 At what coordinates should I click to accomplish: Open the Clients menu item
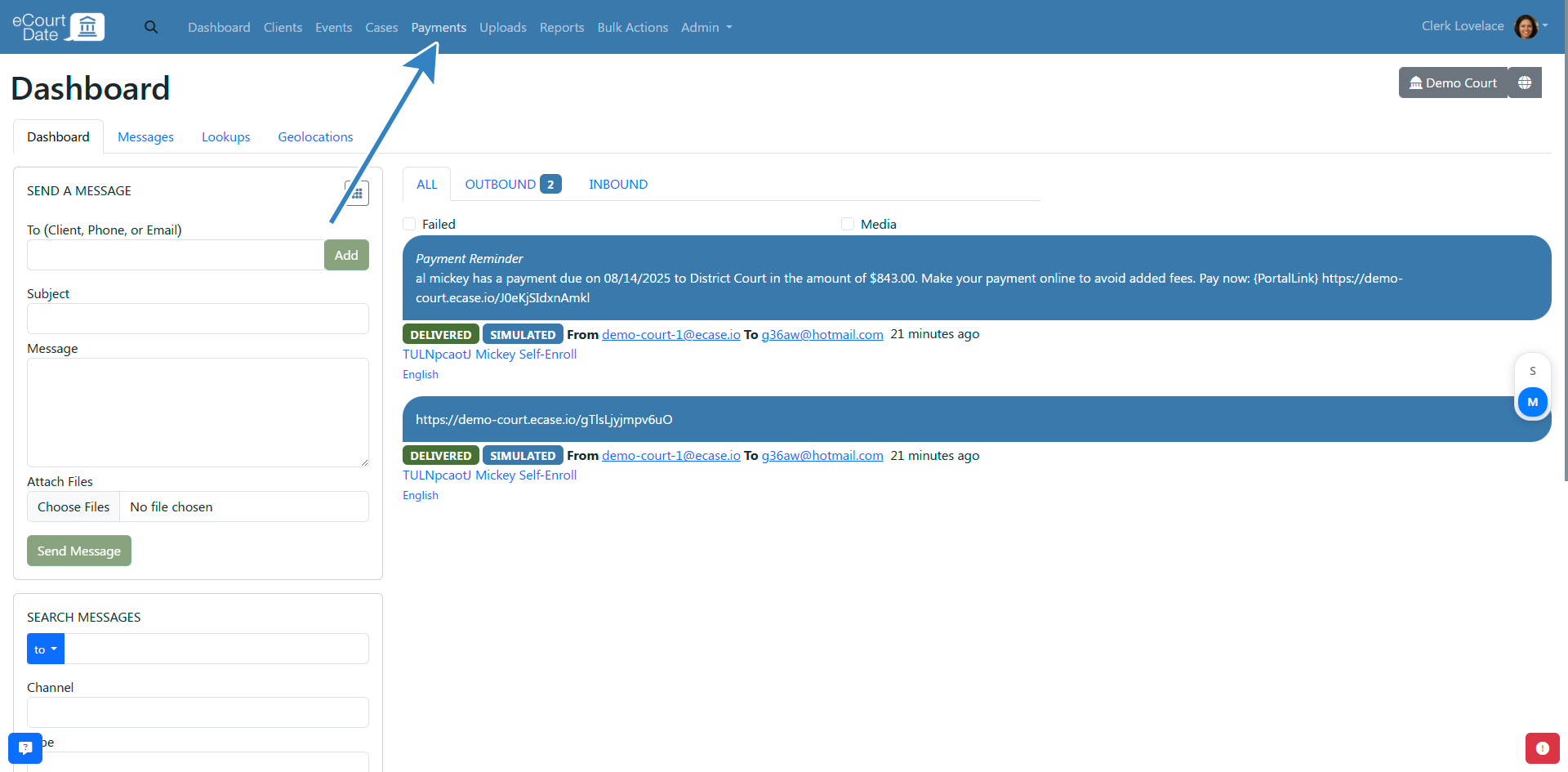[x=283, y=27]
